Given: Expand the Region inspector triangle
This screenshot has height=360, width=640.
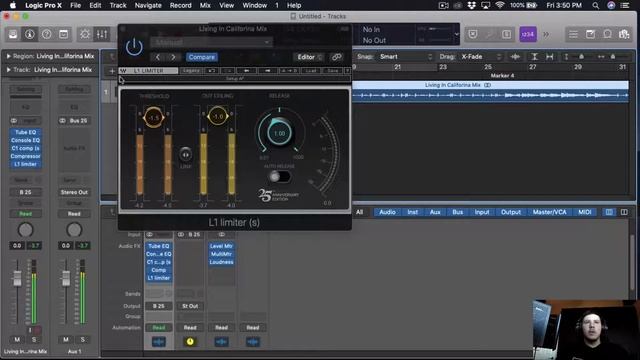Looking at the screenshot, I should click(x=8, y=56).
